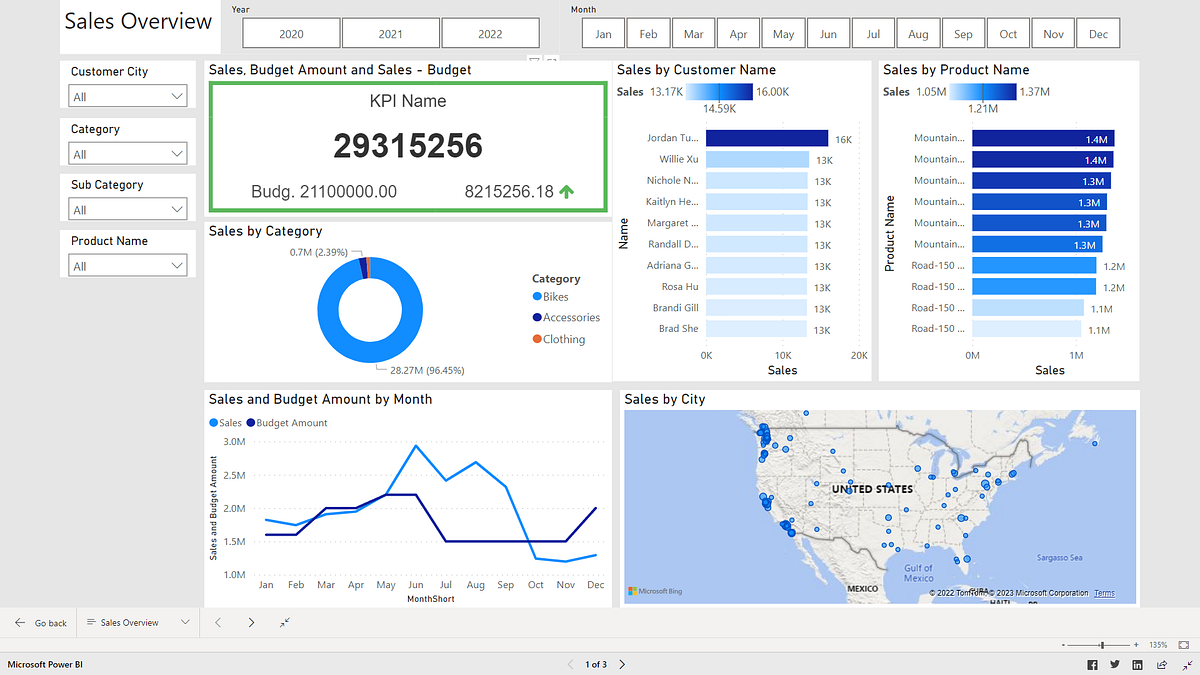Select the Jul month slicer button
This screenshot has height=675, width=1200.
pyautogui.click(x=873, y=32)
